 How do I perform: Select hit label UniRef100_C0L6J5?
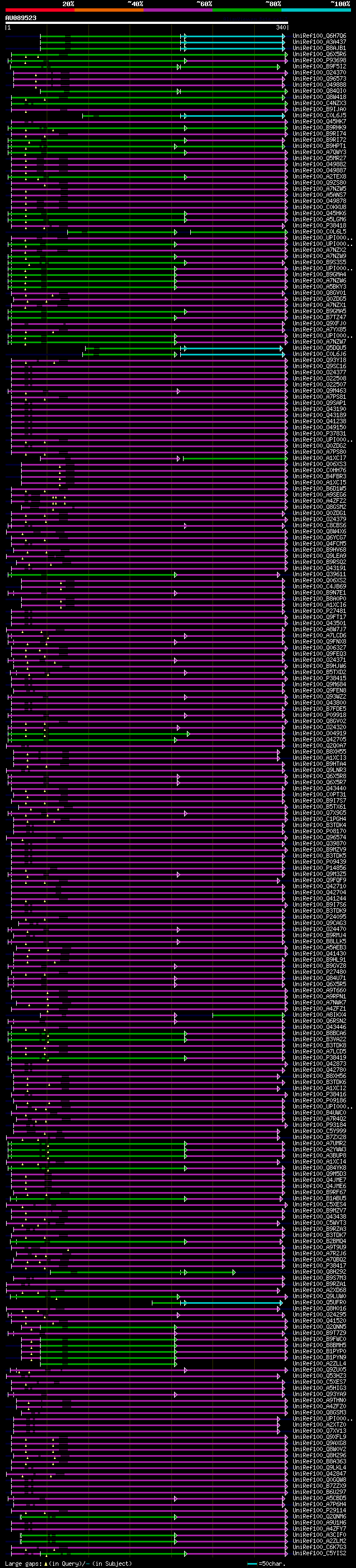click(x=319, y=115)
